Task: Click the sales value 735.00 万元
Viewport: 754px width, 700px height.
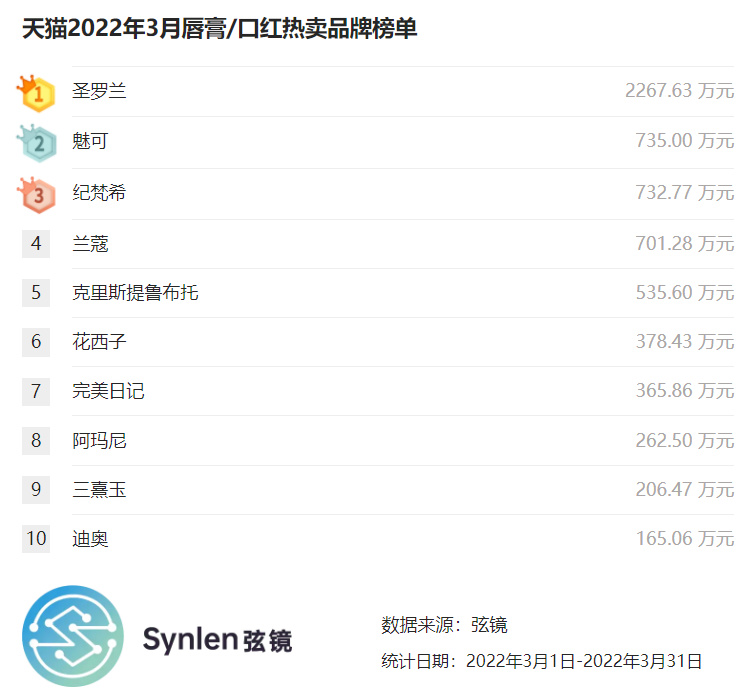Action: point(685,140)
